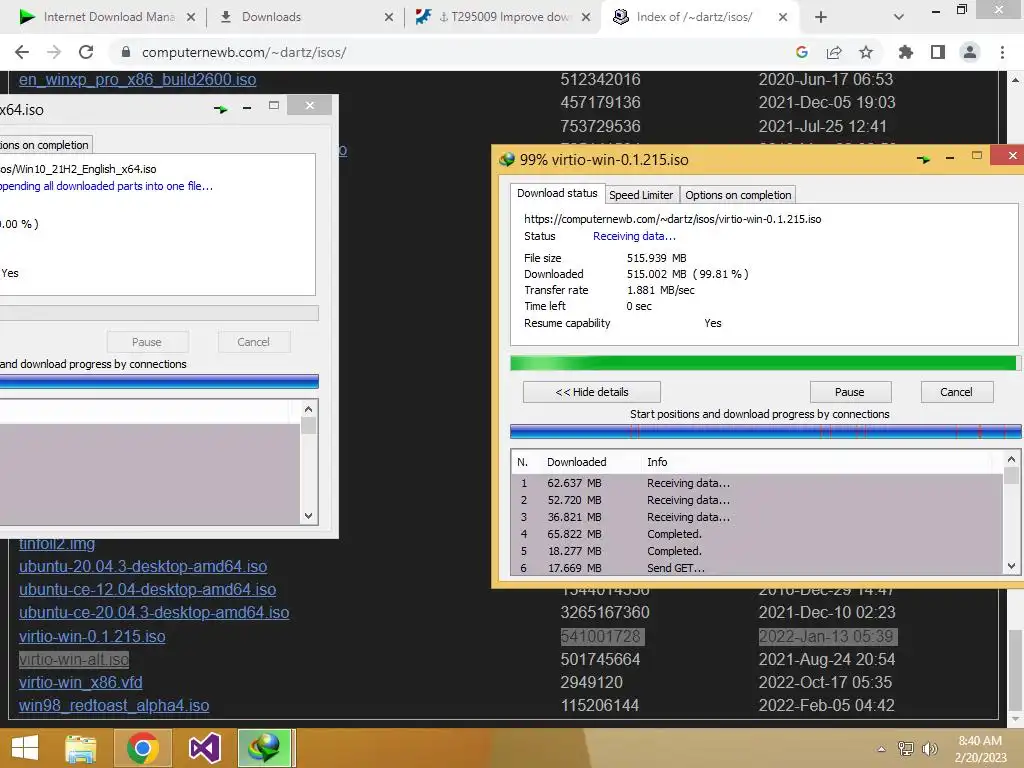This screenshot has width=1024, height=768.
Task: Close the T295009 browser tab
Action: 586,17
